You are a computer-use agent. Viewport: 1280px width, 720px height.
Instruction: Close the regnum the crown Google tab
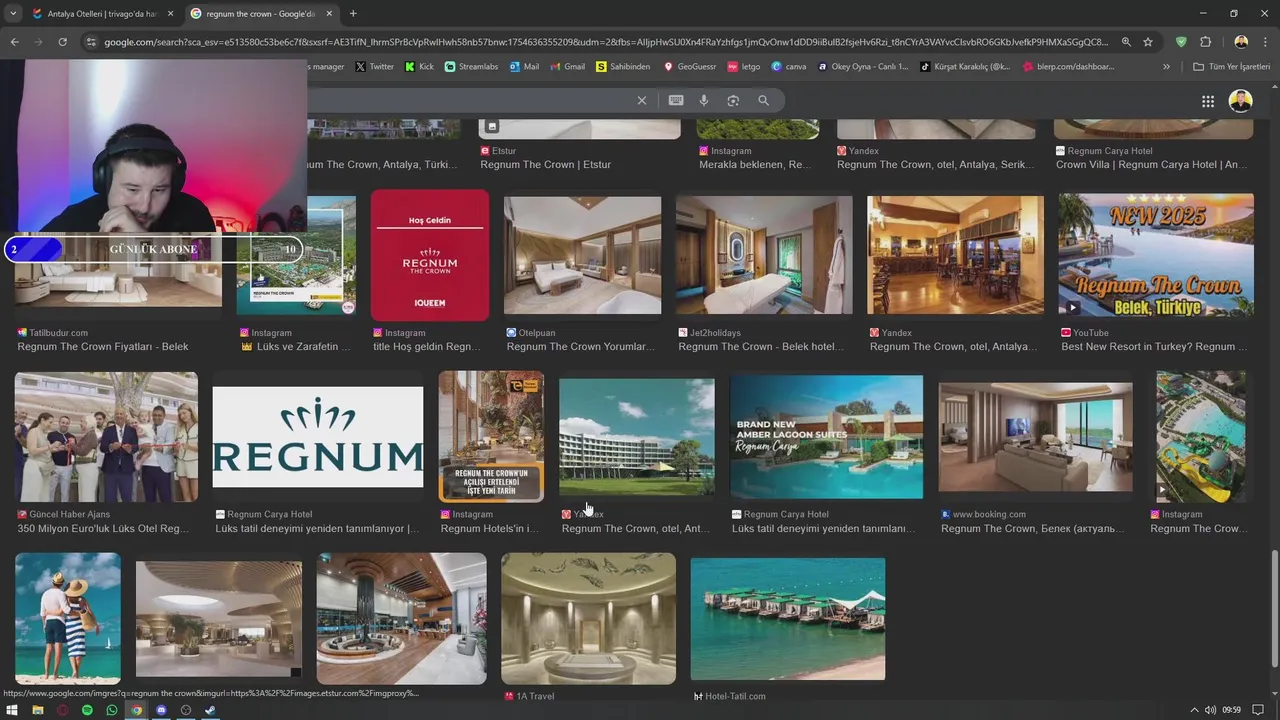329,14
